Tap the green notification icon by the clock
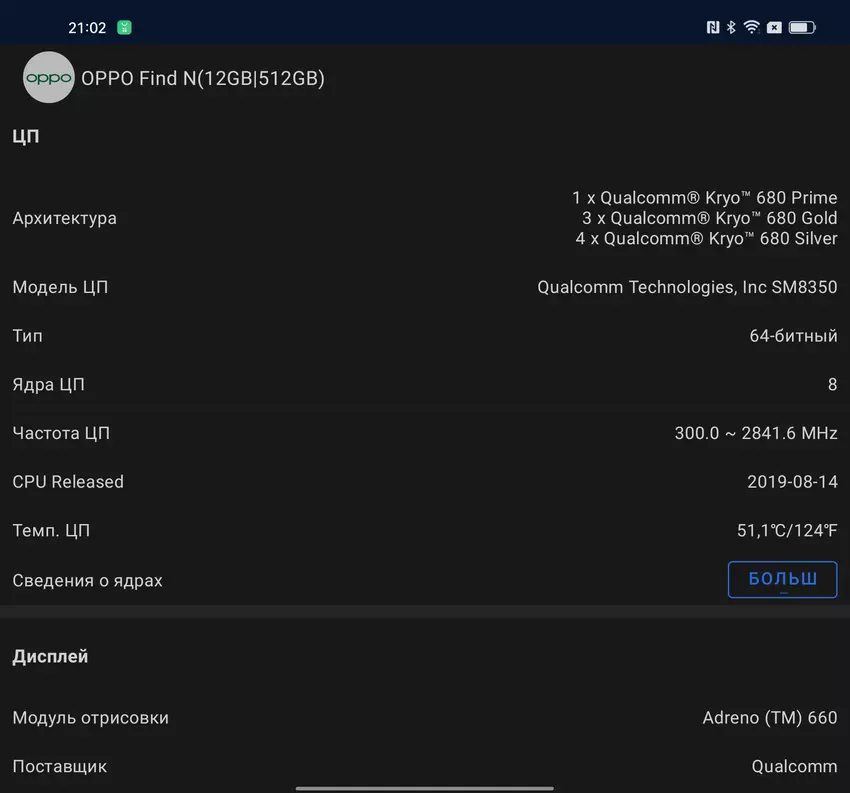Viewport: 850px width, 793px height. point(124,28)
